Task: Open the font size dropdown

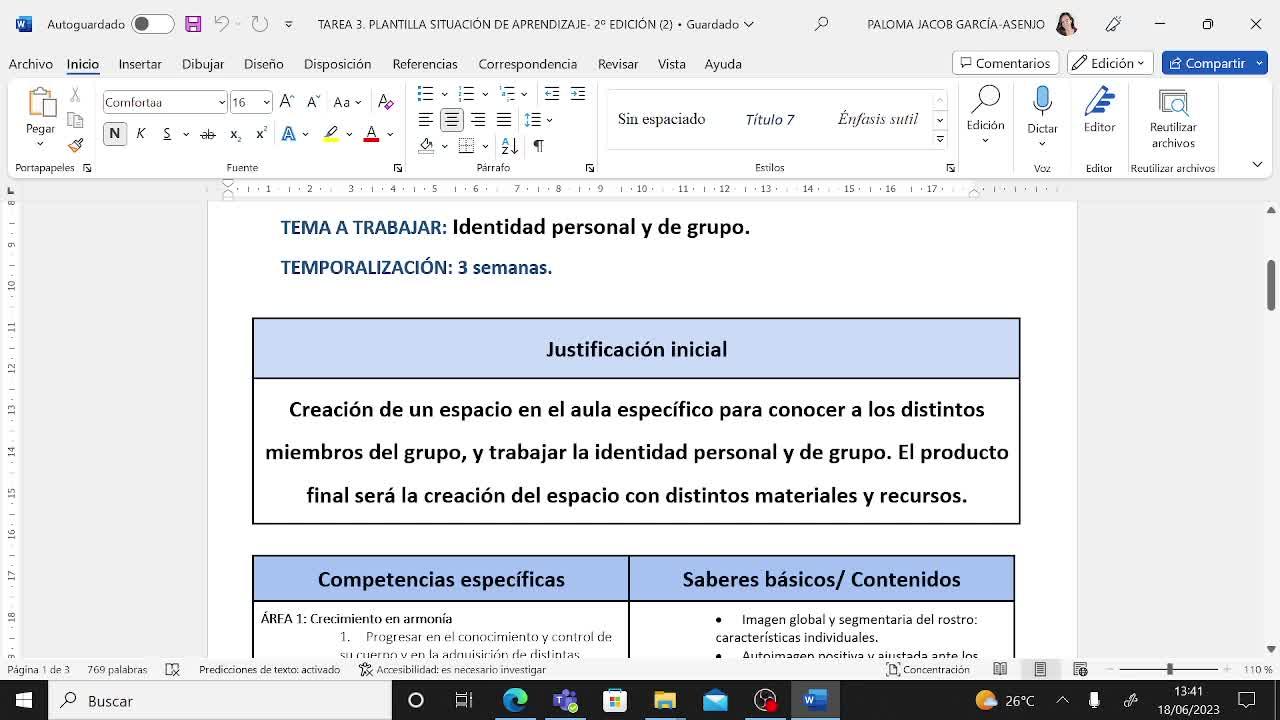Action: pyautogui.click(x=266, y=102)
